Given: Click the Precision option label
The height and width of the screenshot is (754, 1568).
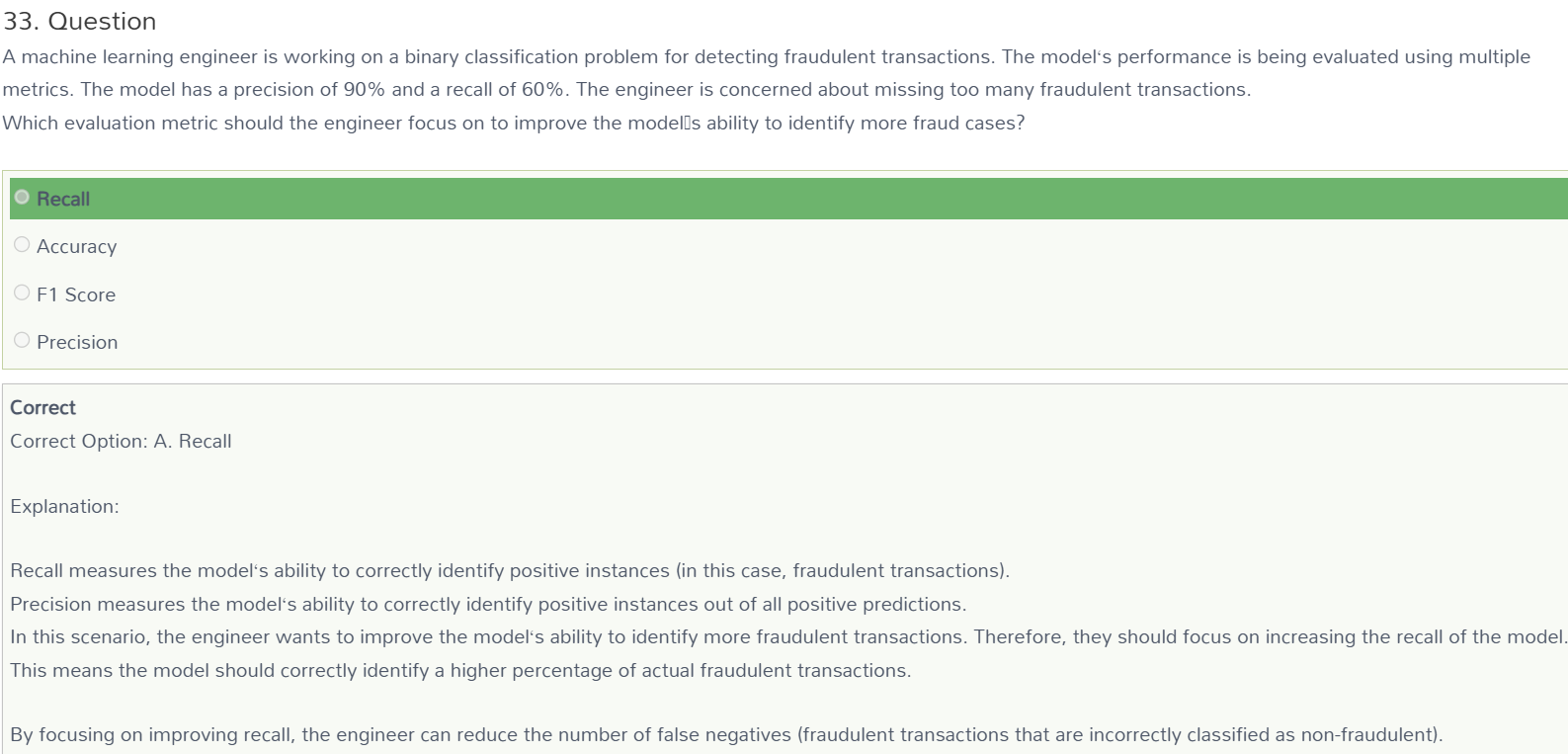Looking at the screenshot, I should [77, 342].
